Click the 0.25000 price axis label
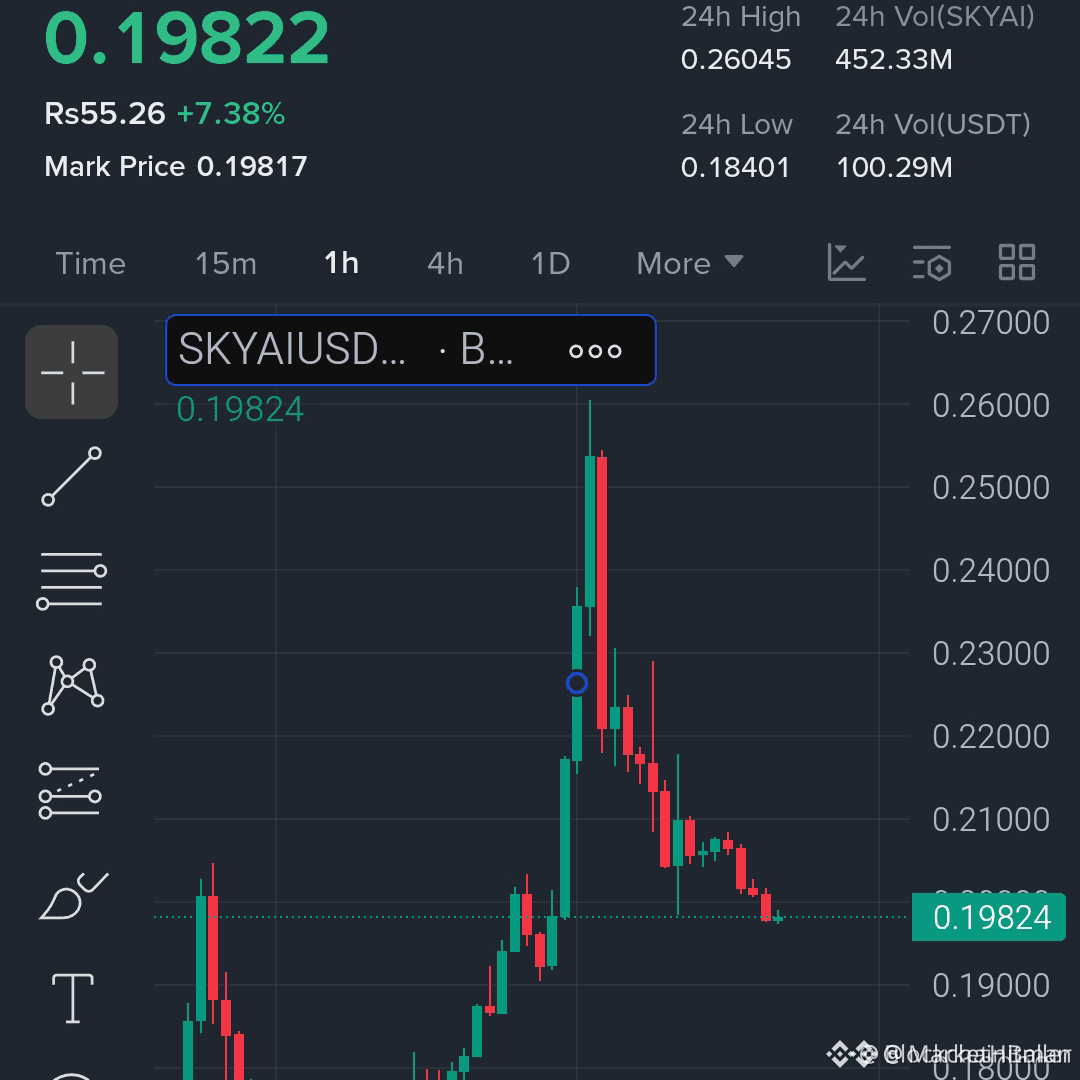Image resolution: width=1080 pixels, height=1080 pixels. click(x=990, y=488)
